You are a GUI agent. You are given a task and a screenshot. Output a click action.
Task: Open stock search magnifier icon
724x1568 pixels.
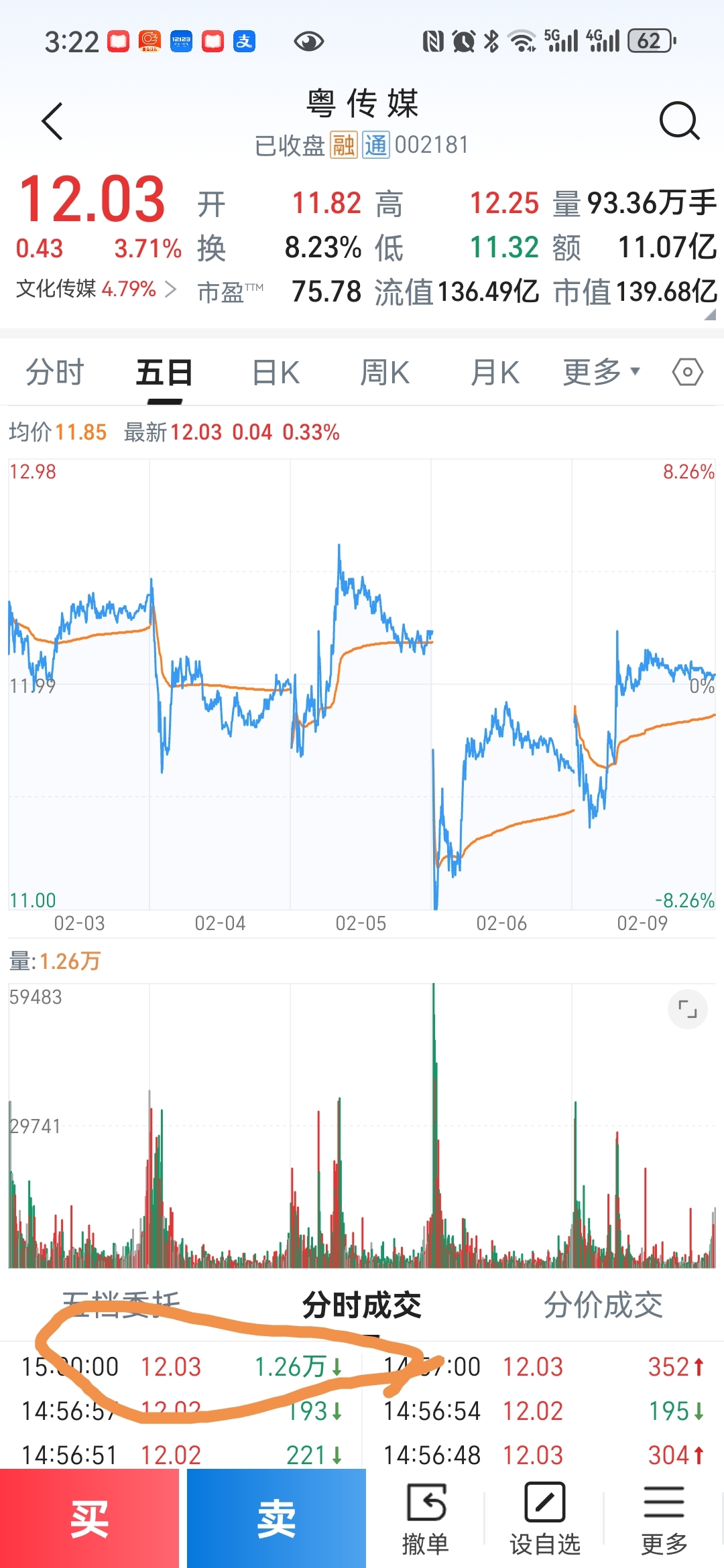(679, 121)
